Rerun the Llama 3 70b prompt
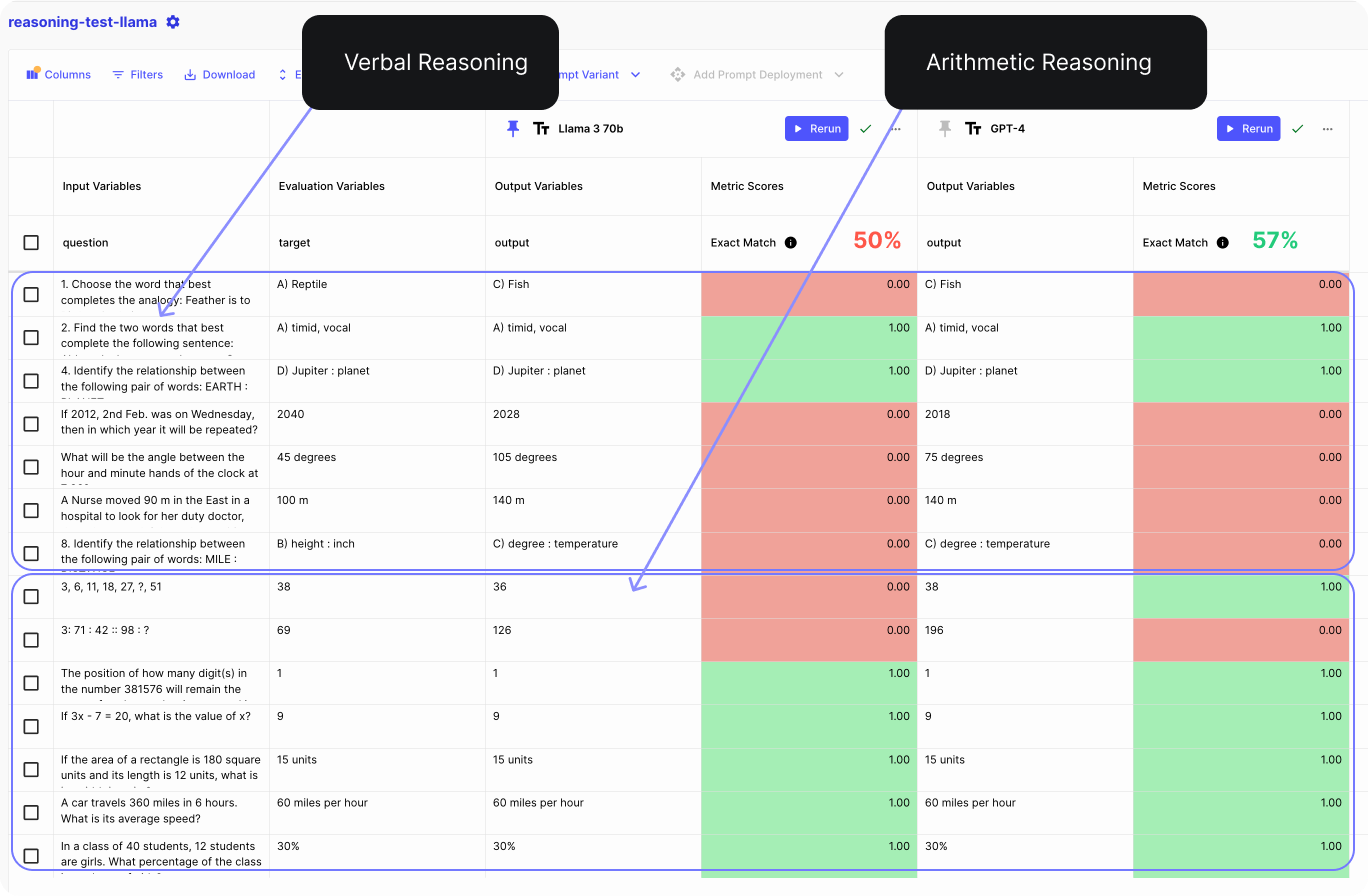The width and height of the screenshot is (1368, 896). (817, 129)
